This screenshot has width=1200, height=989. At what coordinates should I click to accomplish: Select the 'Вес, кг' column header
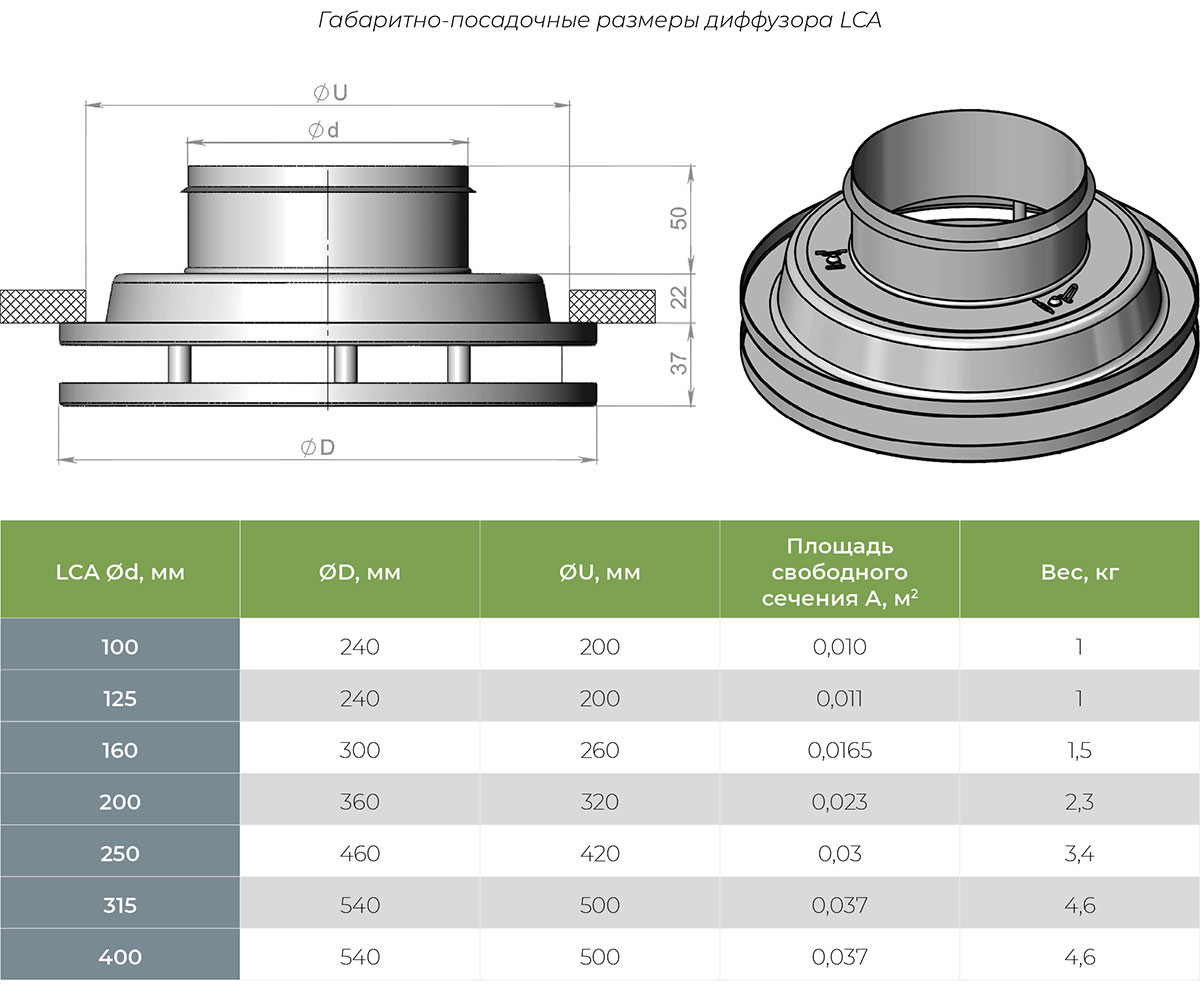(x=1079, y=572)
